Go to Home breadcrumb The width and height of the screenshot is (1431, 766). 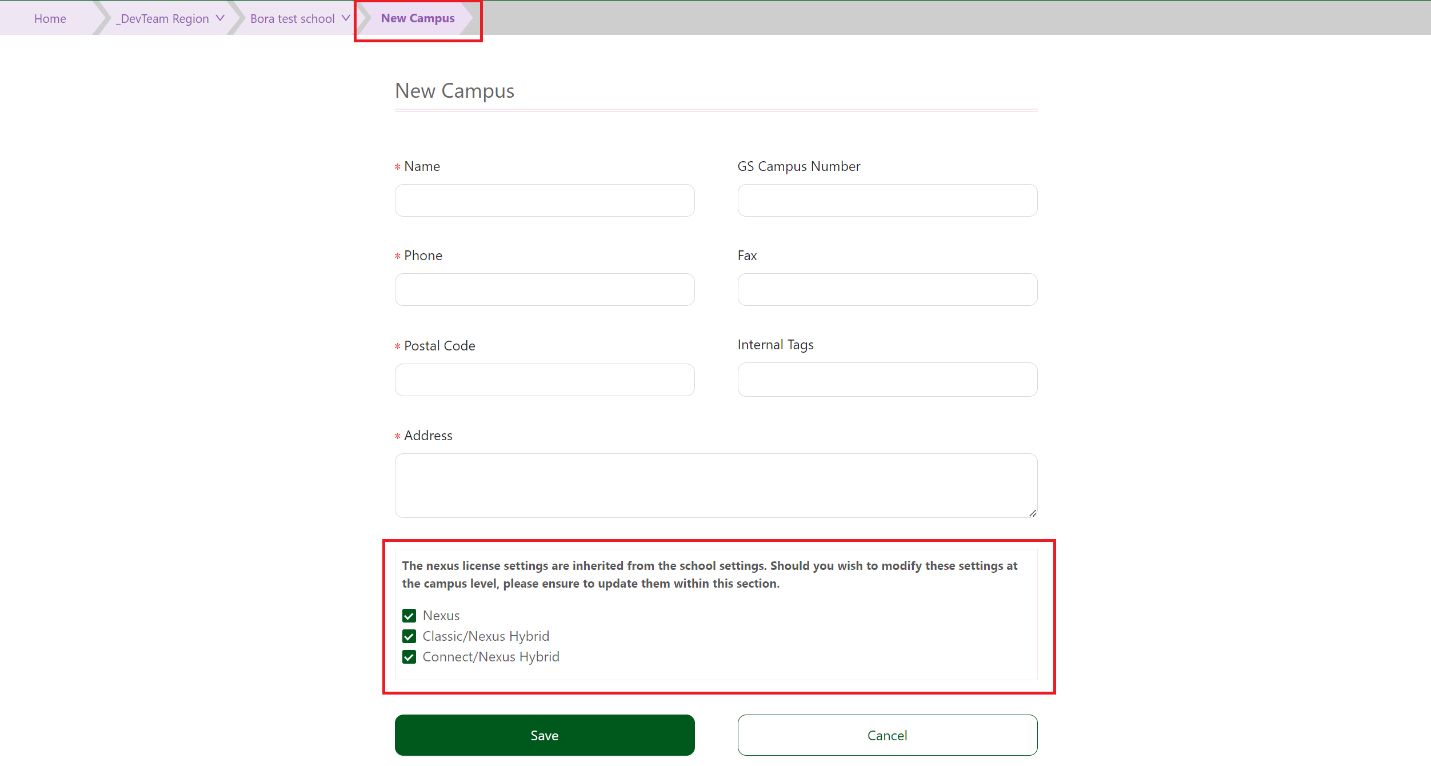point(50,18)
